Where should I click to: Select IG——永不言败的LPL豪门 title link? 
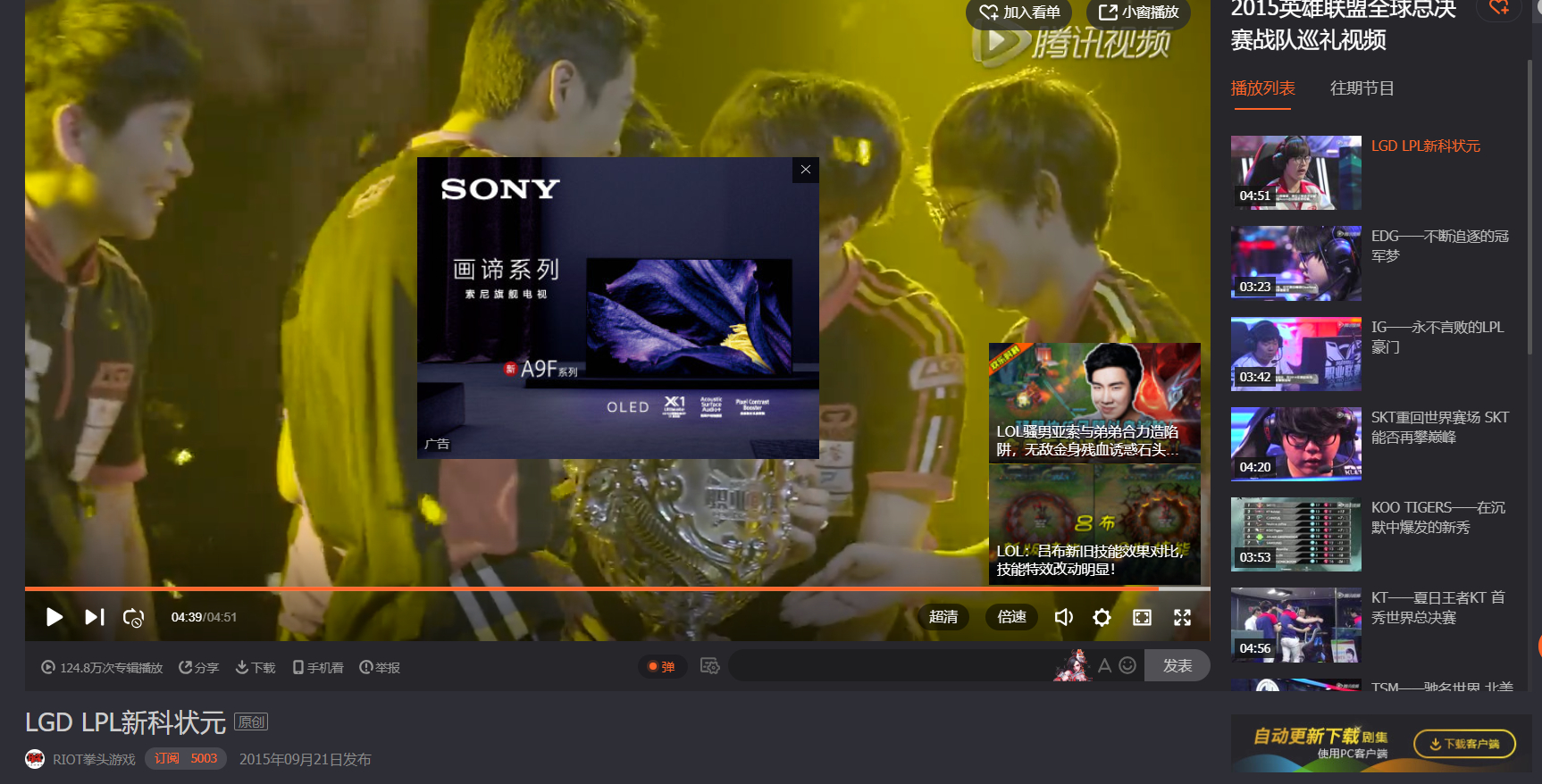[1437, 337]
